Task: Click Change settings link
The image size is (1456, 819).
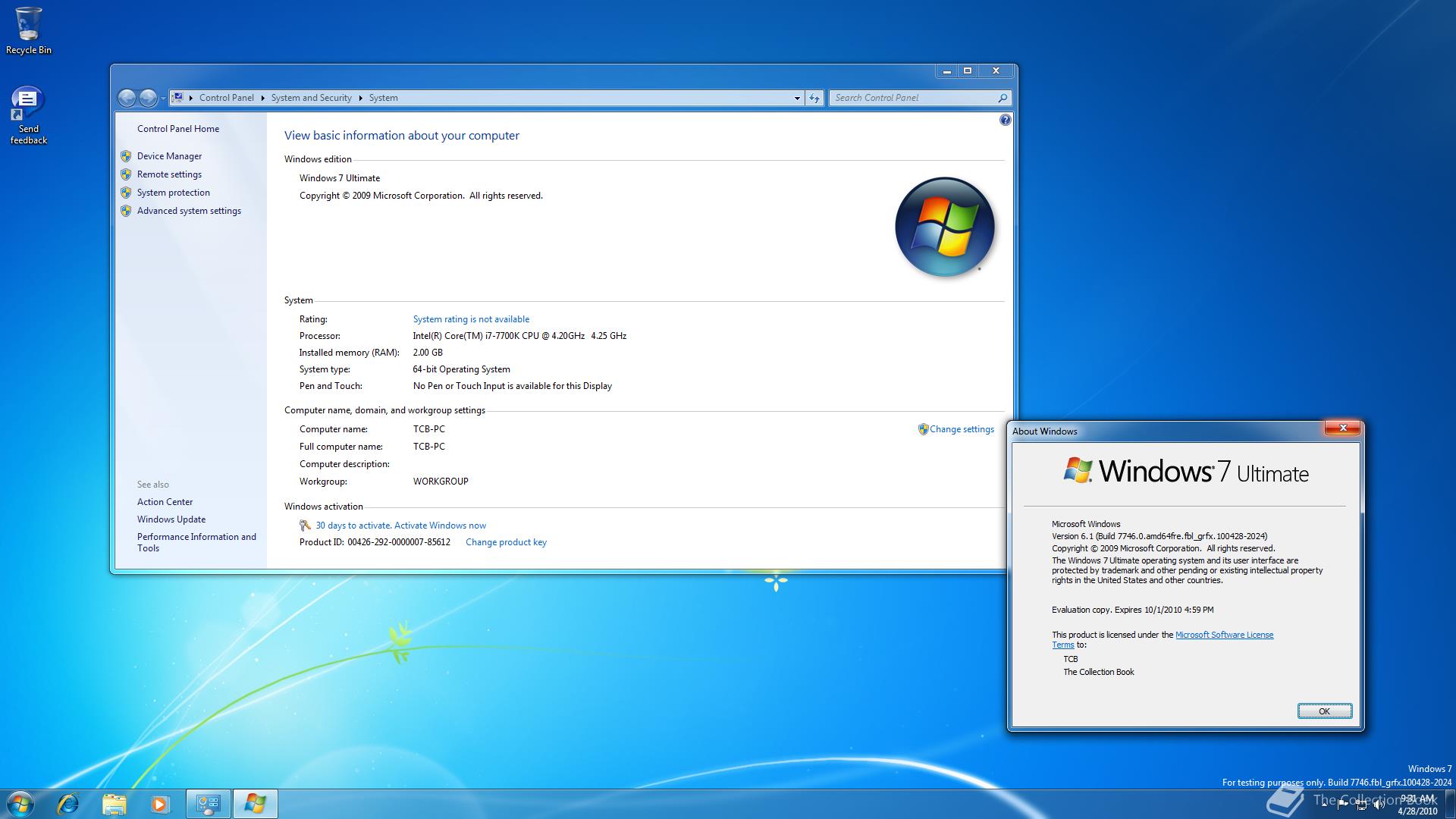Action: click(962, 429)
